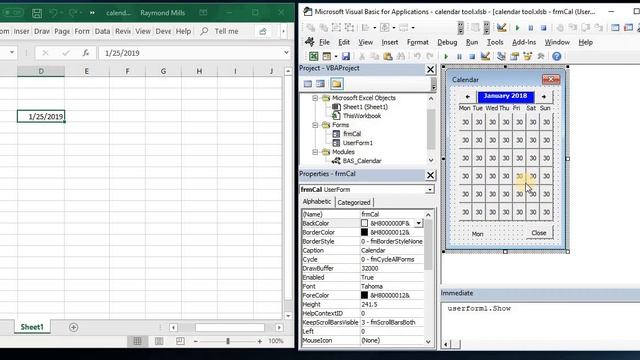Image resolution: width=640 pixels, height=360 pixels.
Task: Open the Debug menu in VBA editor
Action: pyautogui.click(x=447, y=42)
